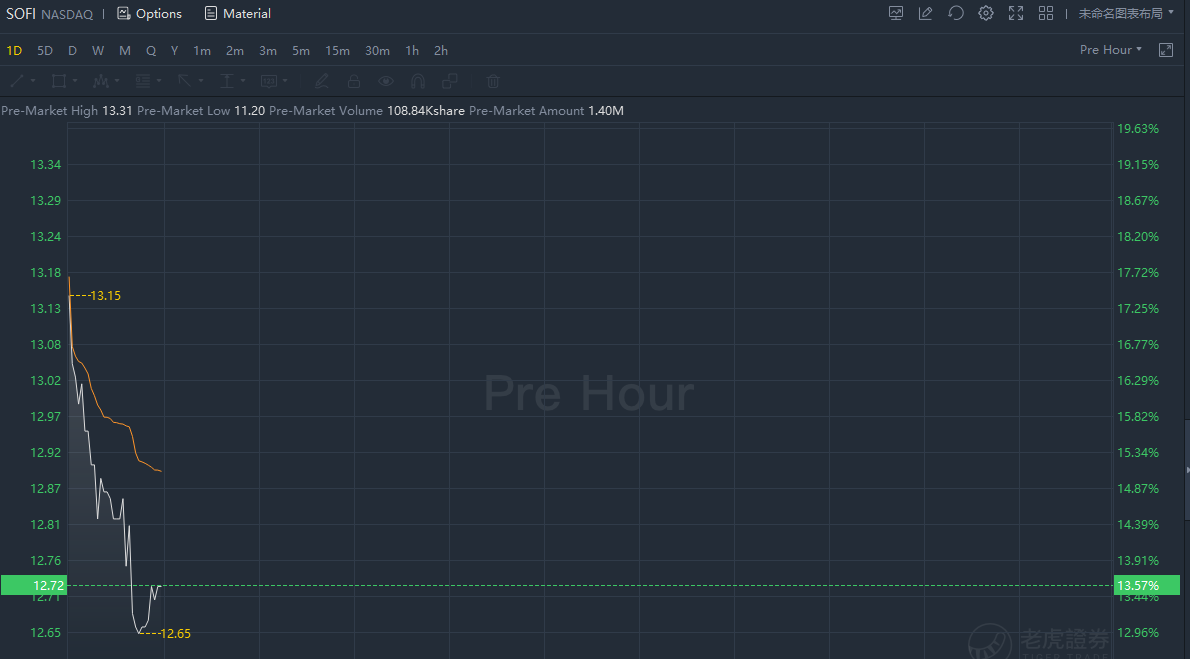
Task: Expand the line tool dropdown arrow
Action: [x=33, y=81]
